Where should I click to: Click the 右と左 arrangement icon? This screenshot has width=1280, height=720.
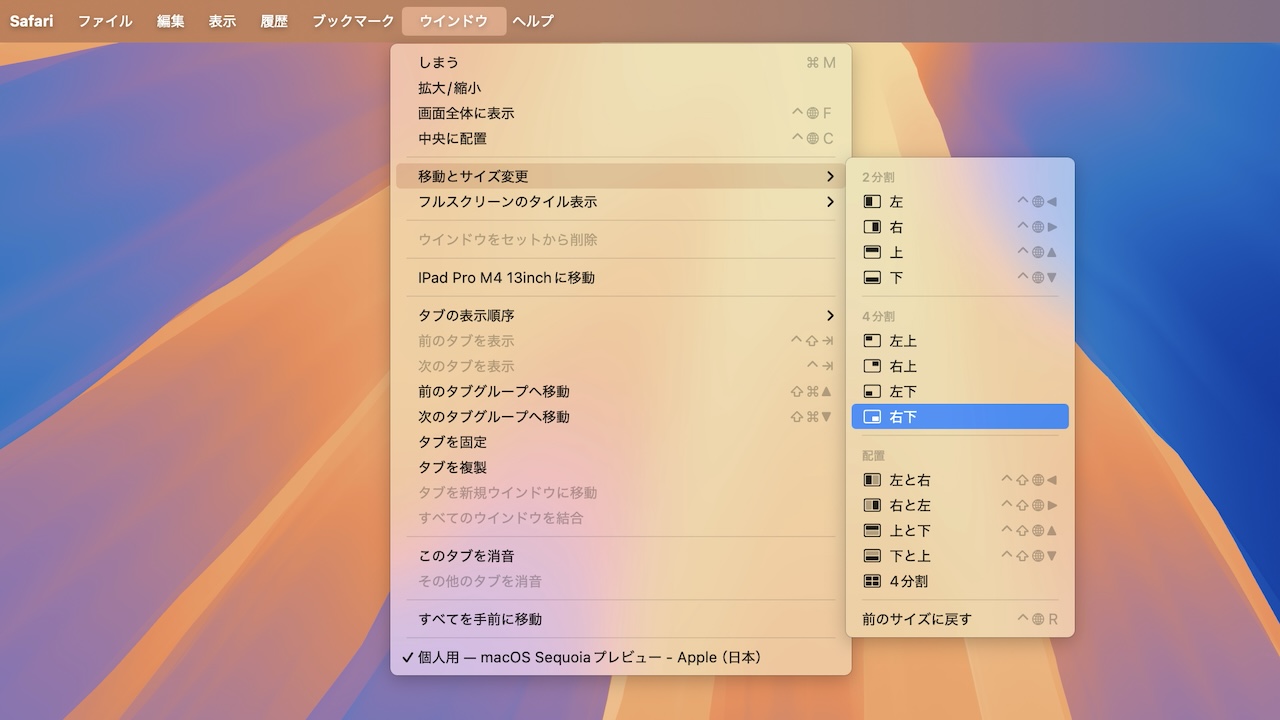[872, 505]
